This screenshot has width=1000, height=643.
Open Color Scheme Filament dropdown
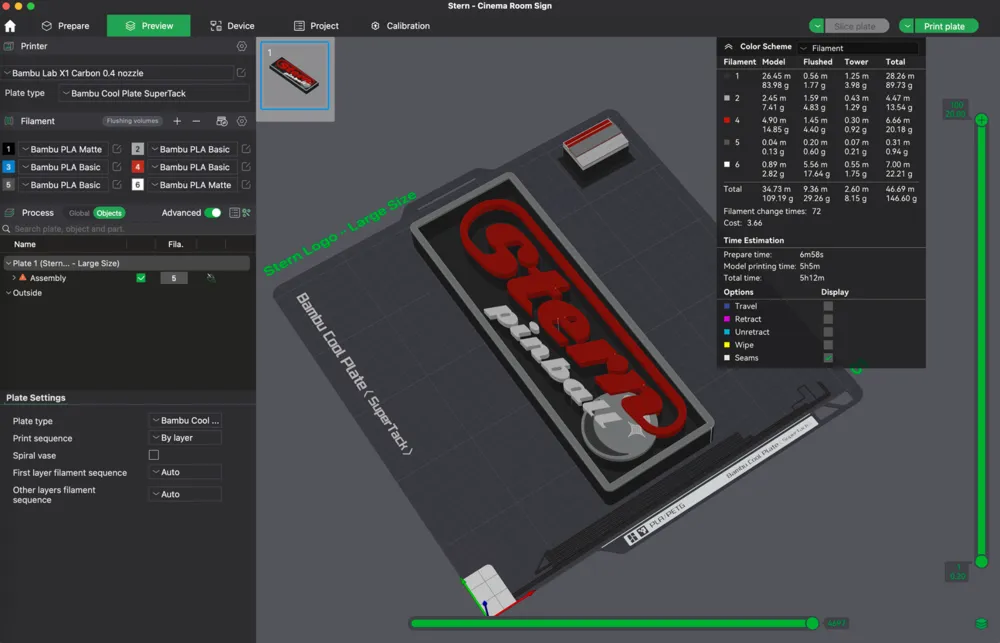click(858, 48)
